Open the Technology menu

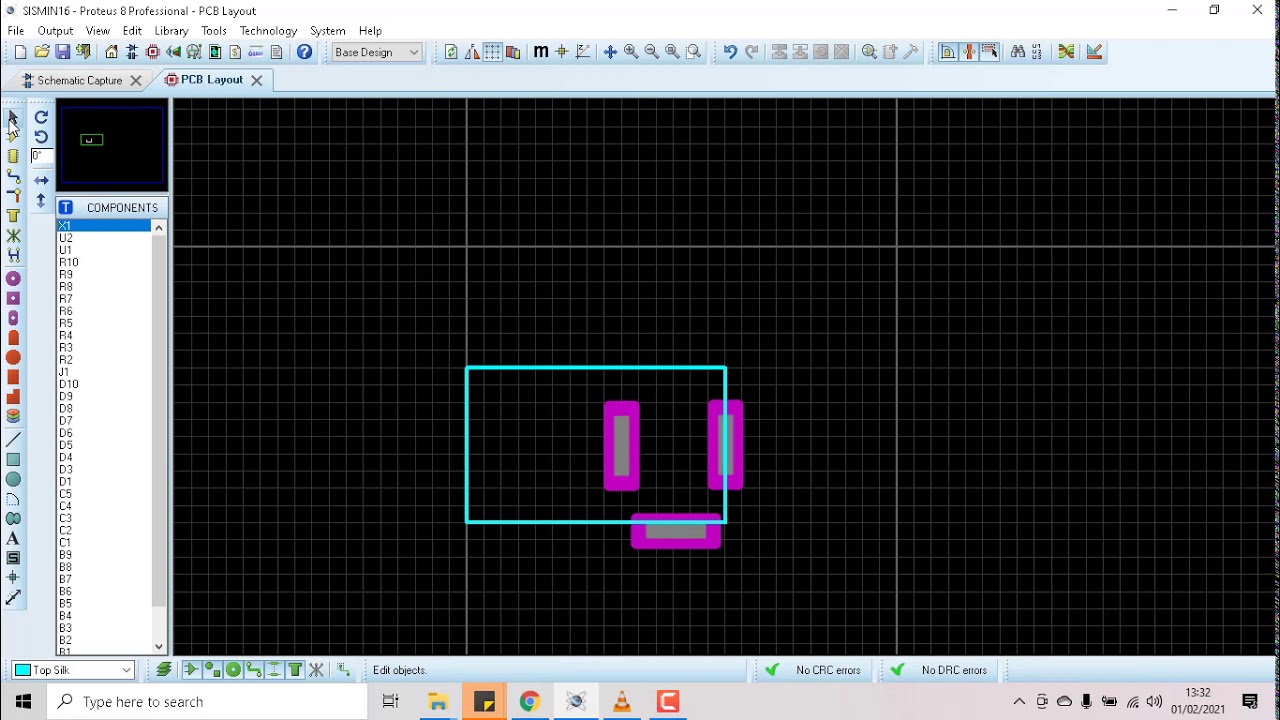268,31
